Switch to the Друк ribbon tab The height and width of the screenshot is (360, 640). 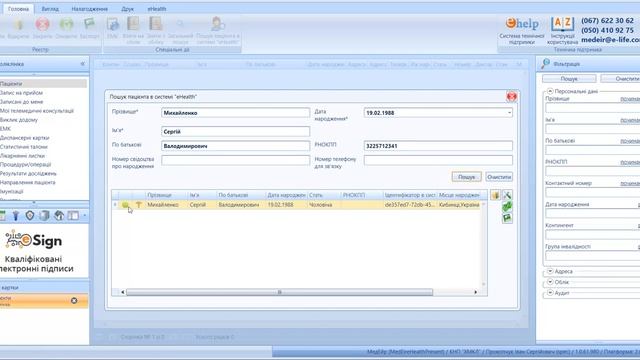127,9
